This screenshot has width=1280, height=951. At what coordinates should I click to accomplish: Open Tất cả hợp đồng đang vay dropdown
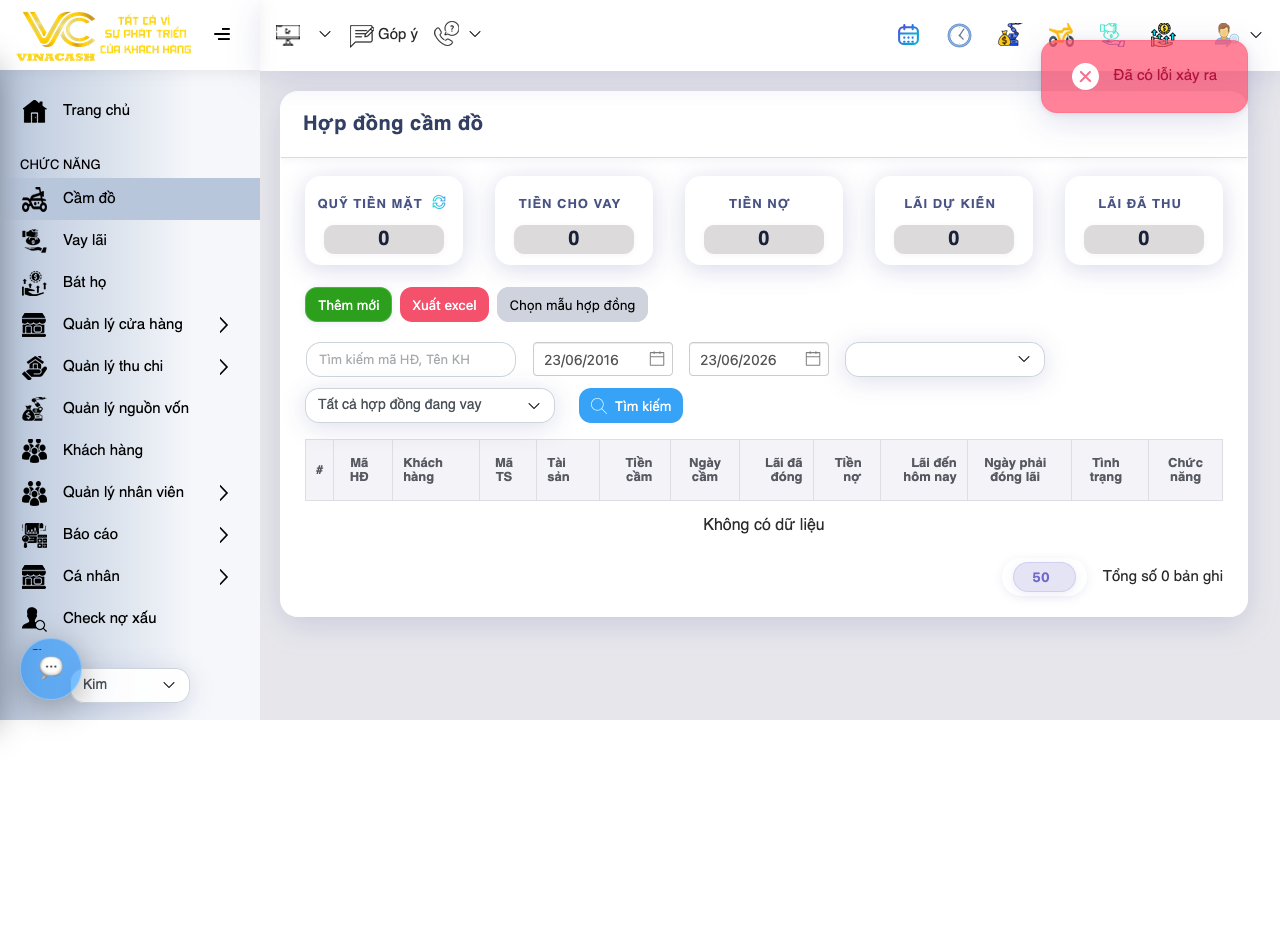point(430,405)
